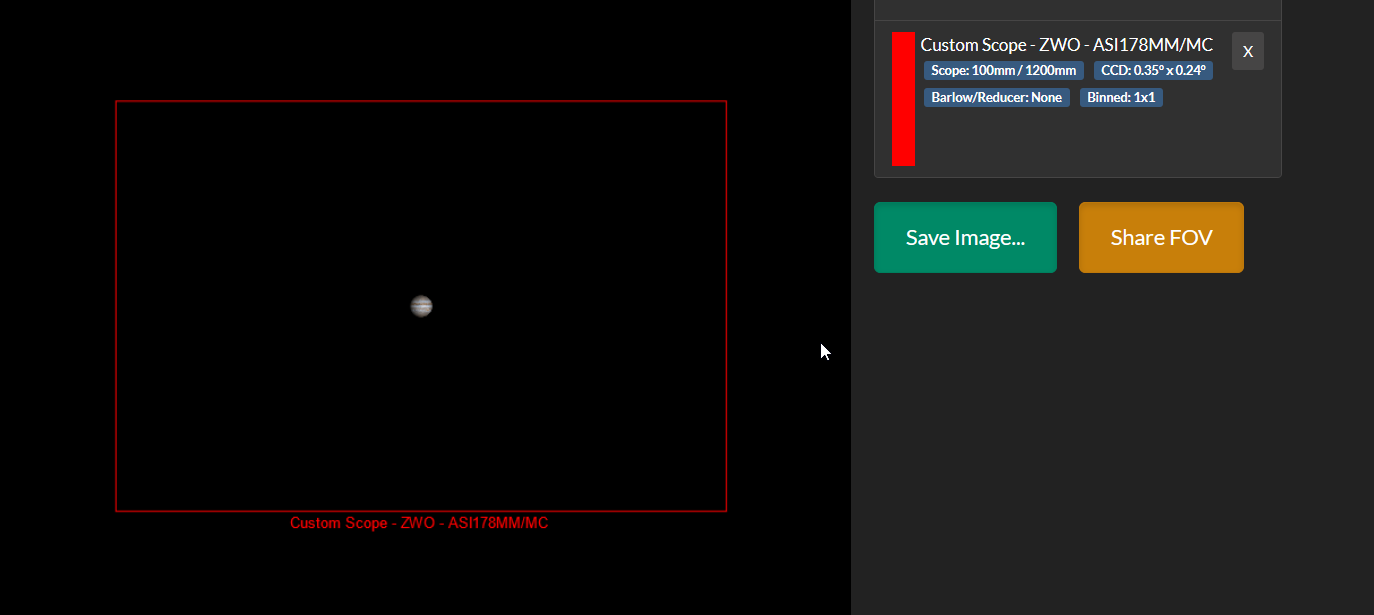Image resolution: width=1374 pixels, height=615 pixels.
Task: Click the top-left corner of the red frame
Action: pyautogui.click(x=117, y=100)
